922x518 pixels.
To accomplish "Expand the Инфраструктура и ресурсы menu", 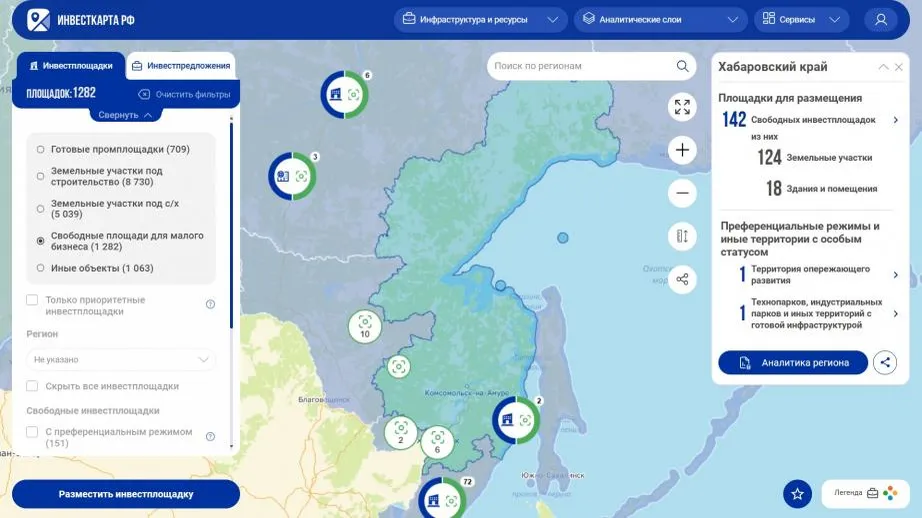I will pos(480,20).
